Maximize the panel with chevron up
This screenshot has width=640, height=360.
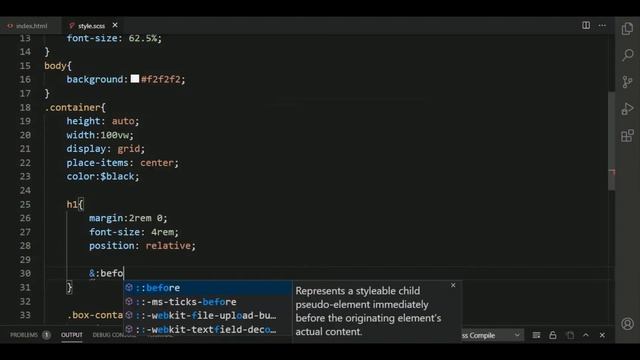click(x=586, y=335)
